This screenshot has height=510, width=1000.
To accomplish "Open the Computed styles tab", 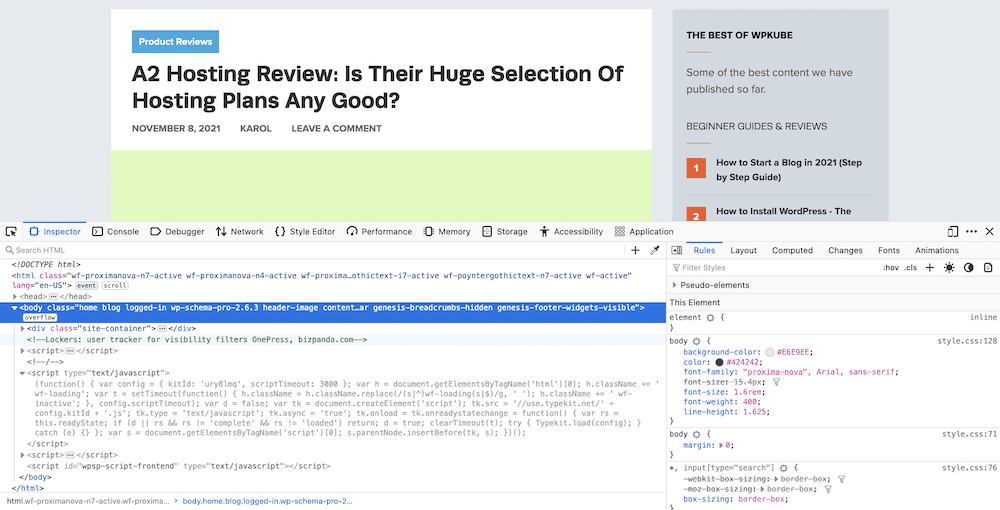I will coord(792,250).
